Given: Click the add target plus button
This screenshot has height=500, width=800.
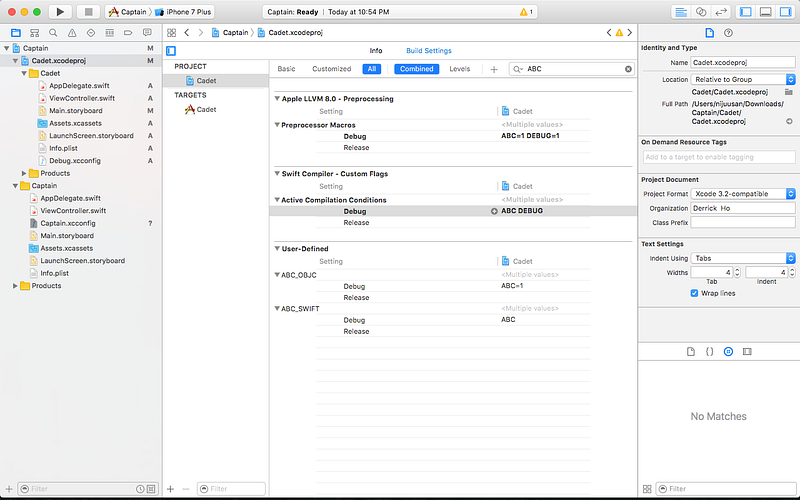Looking at the screenshot, I should click(x=170, y=489).
